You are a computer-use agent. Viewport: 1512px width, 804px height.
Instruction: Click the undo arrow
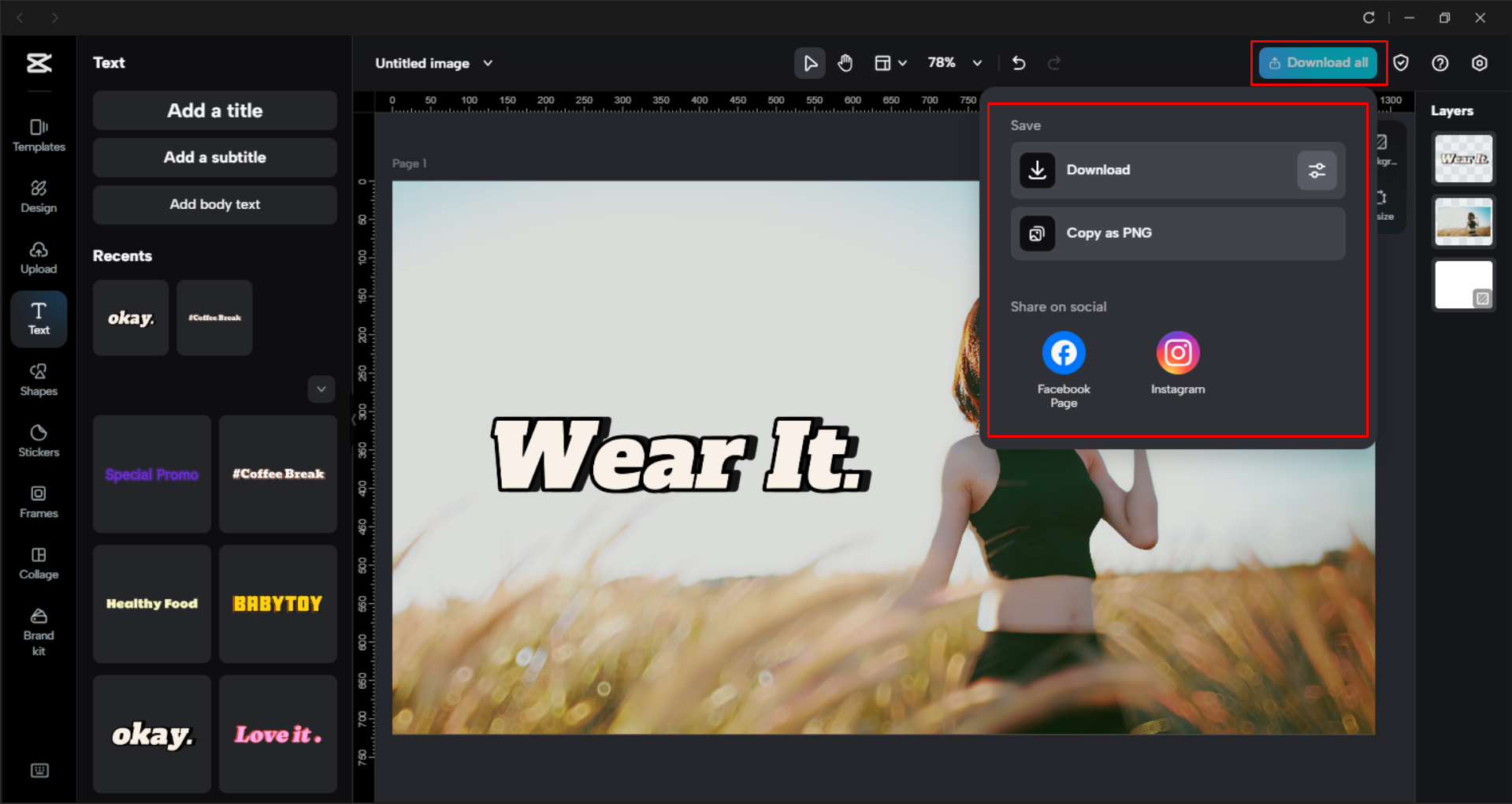[1018, 62]
